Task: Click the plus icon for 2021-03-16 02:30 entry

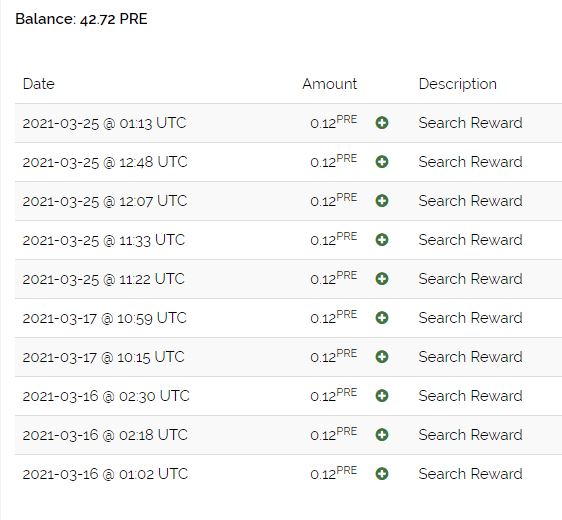Action: coord(382,396)
